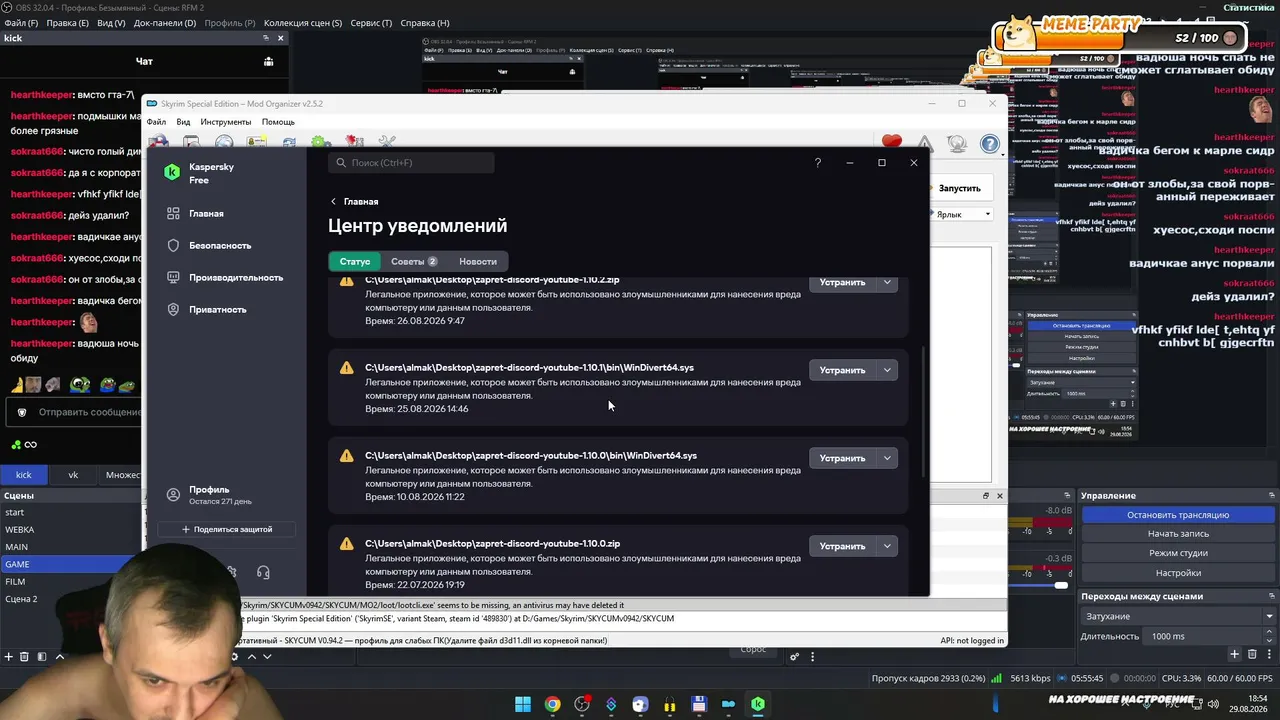Expand options for zapret-discord-youtube-1.10.0.zip threat

pos(887,546)
